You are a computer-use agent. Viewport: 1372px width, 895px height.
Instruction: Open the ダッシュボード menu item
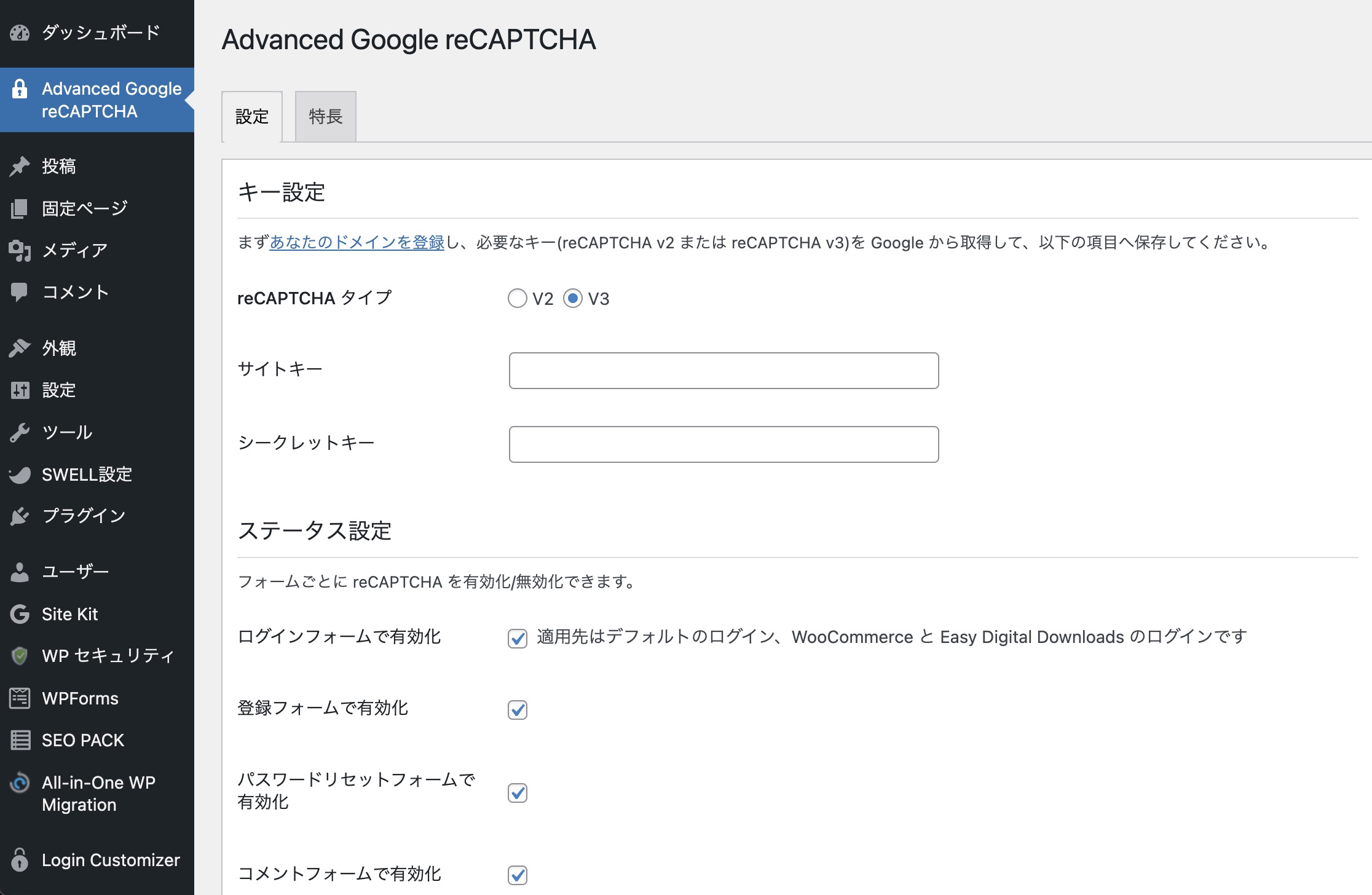97,33
